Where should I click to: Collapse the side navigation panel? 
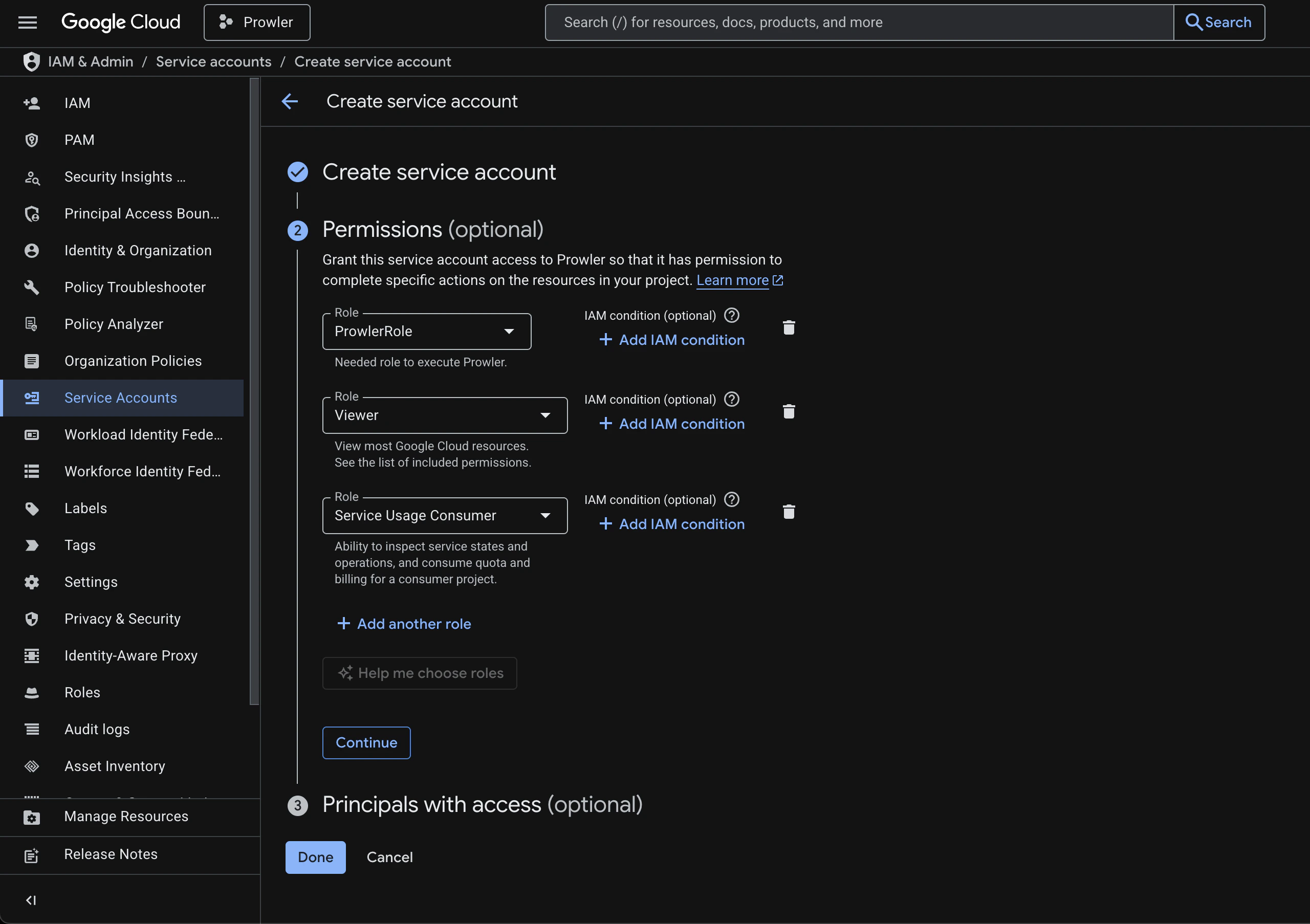[31, 900]
